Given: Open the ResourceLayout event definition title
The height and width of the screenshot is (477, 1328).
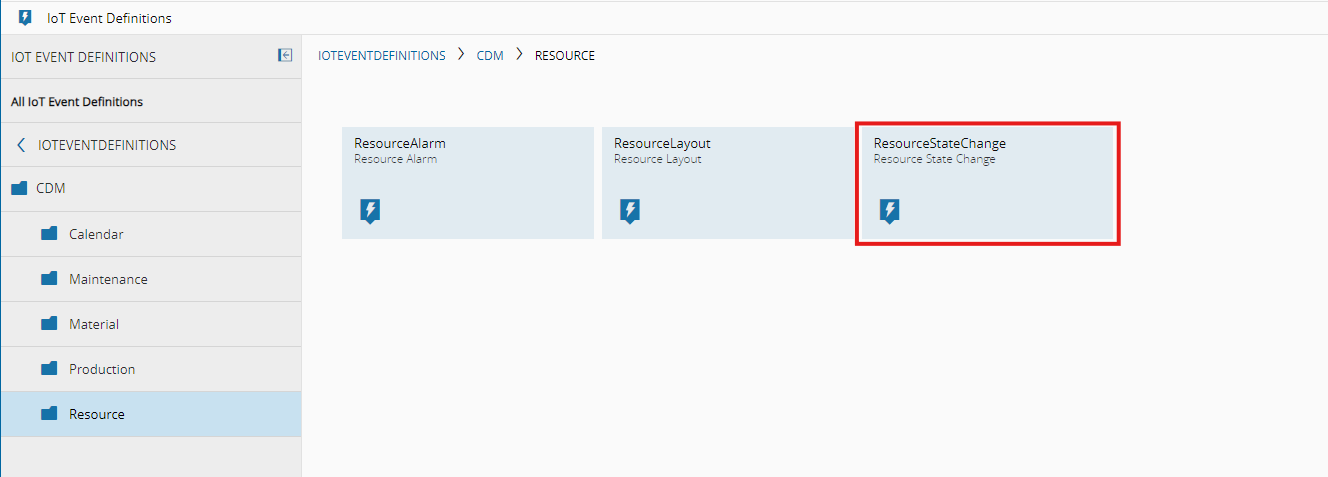Looking at the screenshot, I should click(x=662, y=143).
